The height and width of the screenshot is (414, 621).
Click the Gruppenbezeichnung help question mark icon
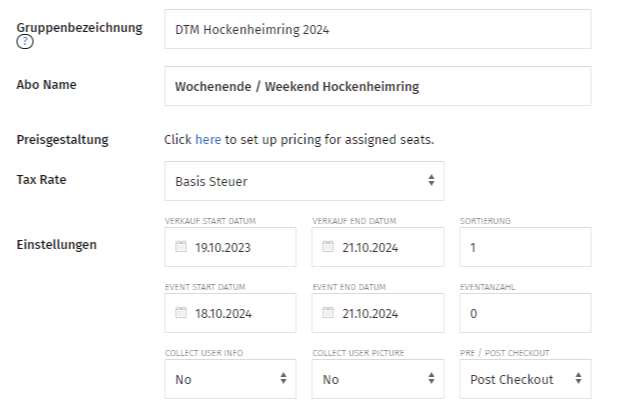click(23, 42)
